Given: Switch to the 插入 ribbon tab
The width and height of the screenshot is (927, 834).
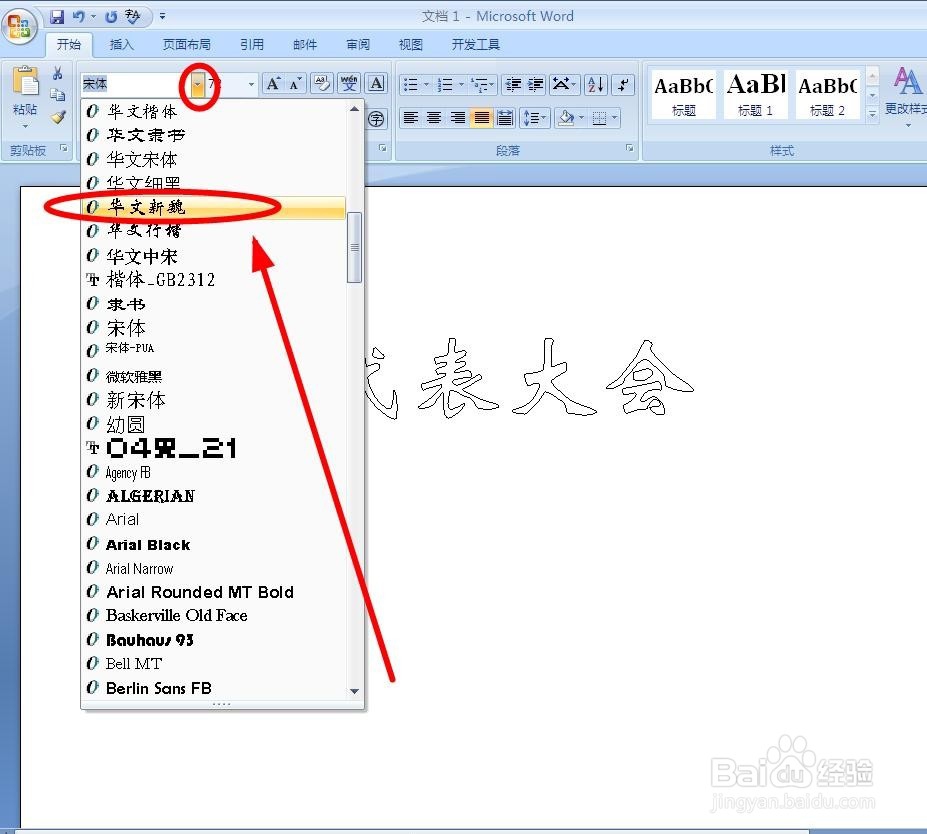Looking at the screenshot, I should point(120,44).
